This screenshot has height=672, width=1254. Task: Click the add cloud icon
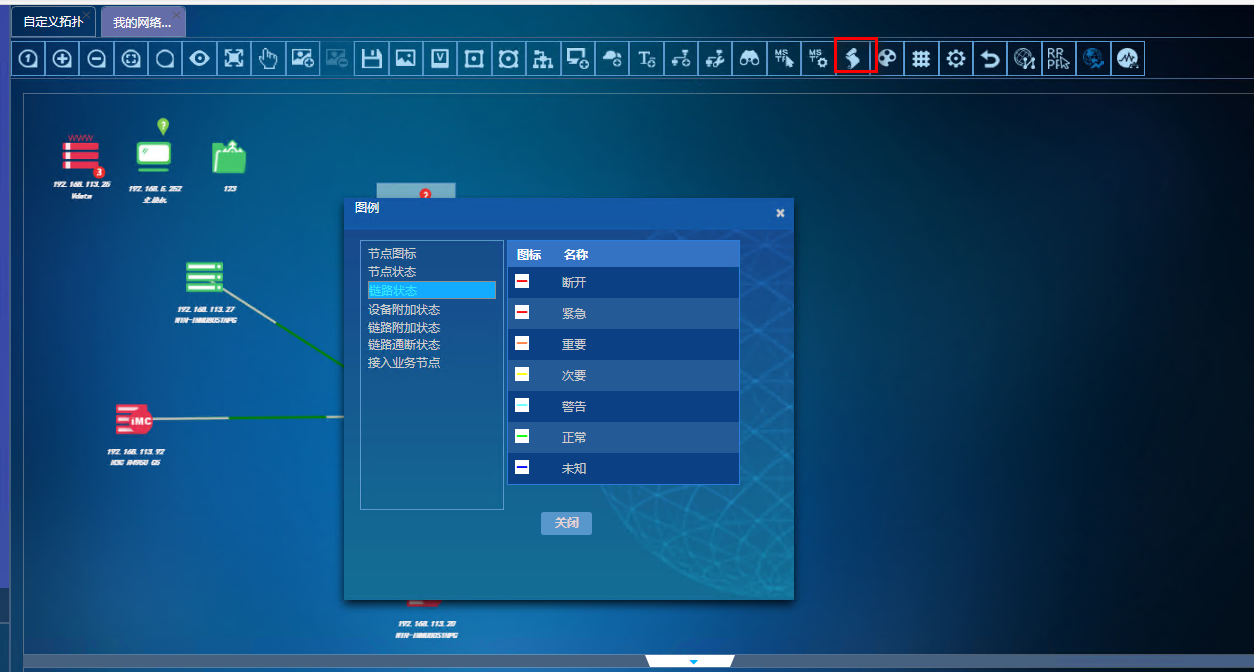pyautogui.click(x=612, y=59)
